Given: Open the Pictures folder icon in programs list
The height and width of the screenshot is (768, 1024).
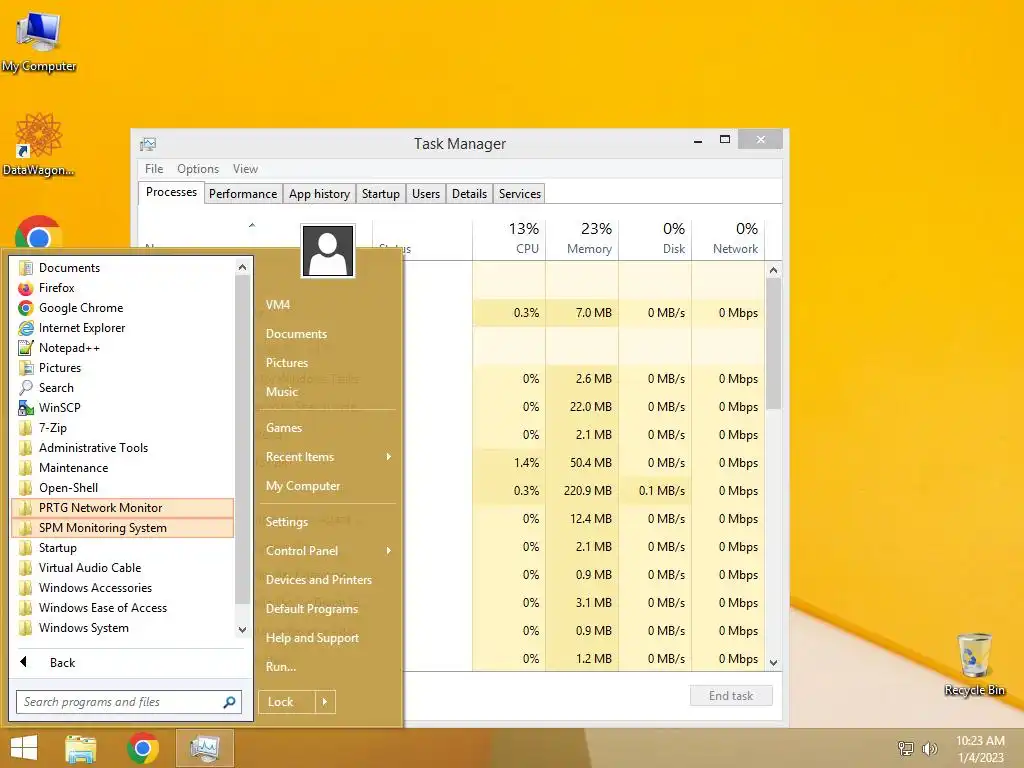Looking at the screenshot, I should (25, 368).
